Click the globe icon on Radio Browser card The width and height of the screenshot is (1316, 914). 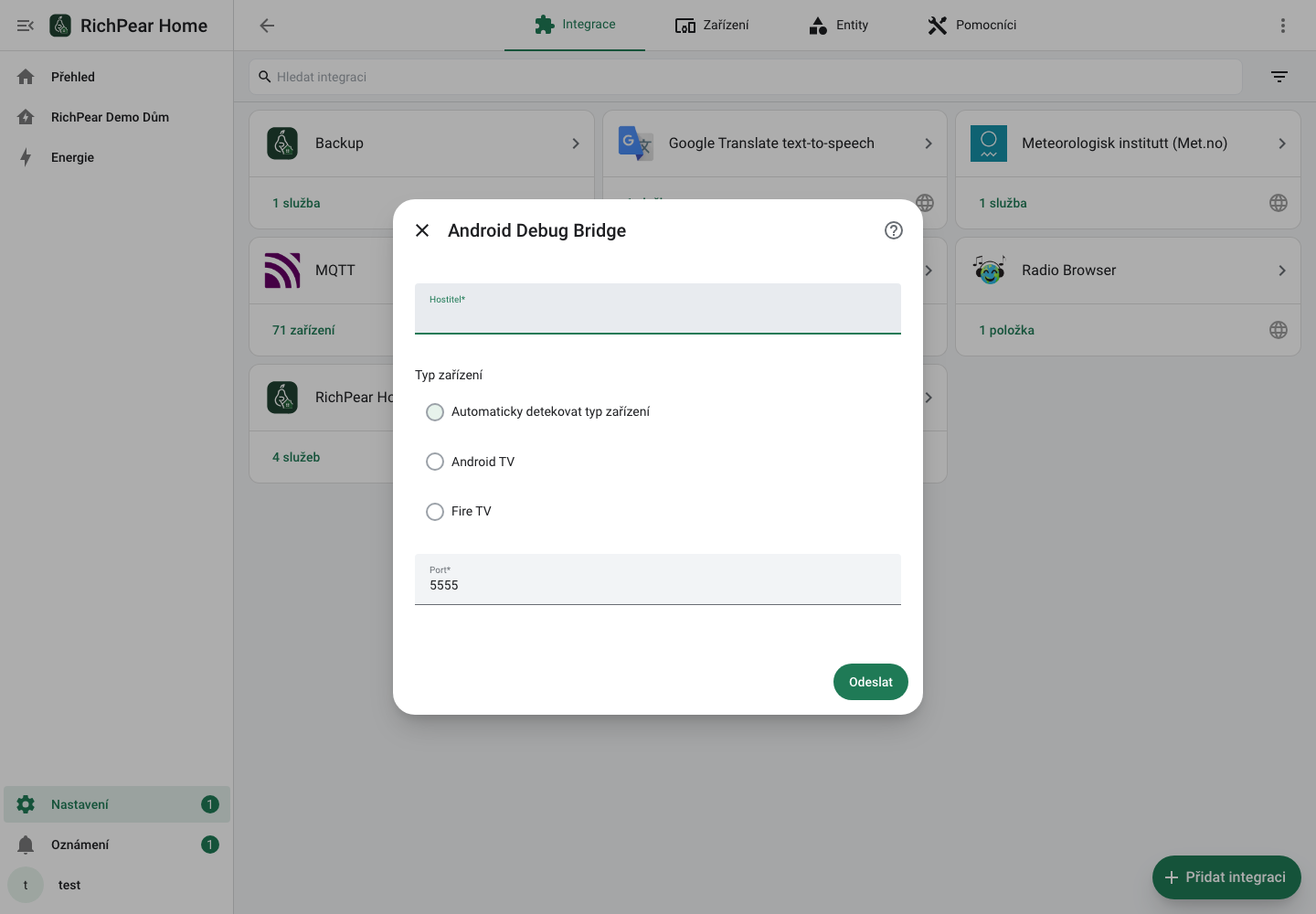tap(1279, 330)
